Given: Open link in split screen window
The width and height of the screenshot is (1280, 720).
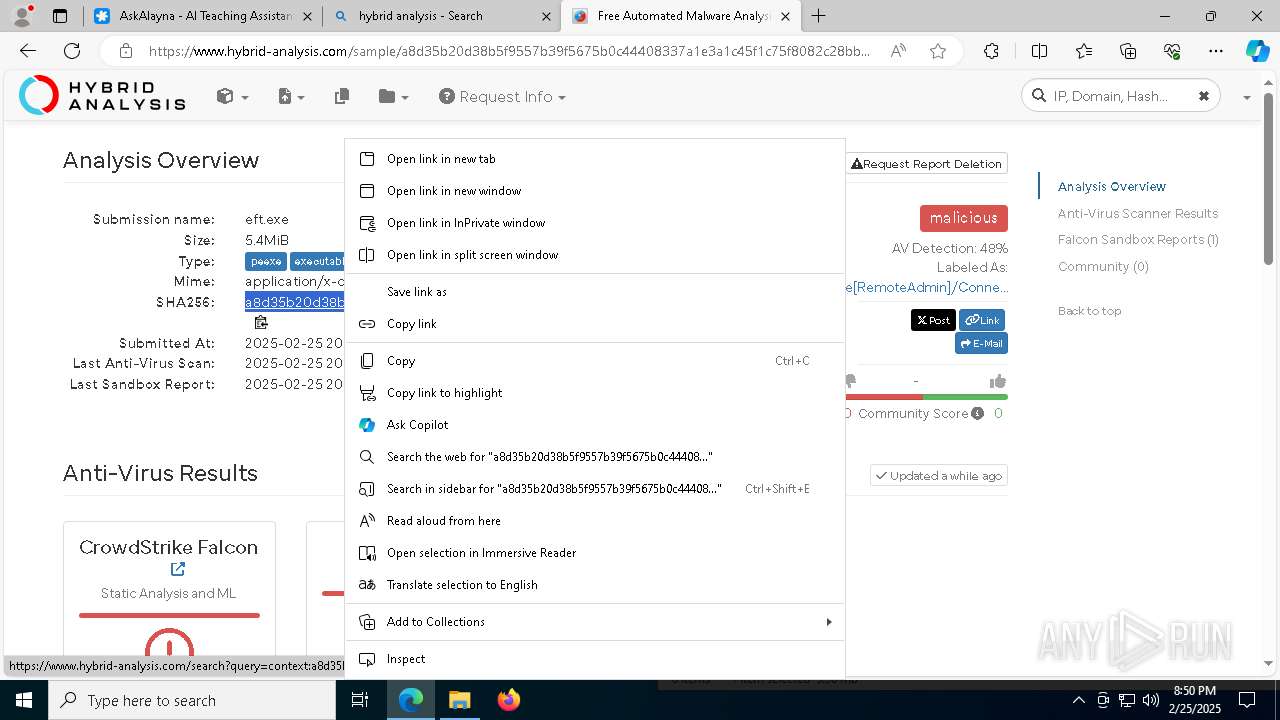Looking at the screenshot, I should 595,255.
